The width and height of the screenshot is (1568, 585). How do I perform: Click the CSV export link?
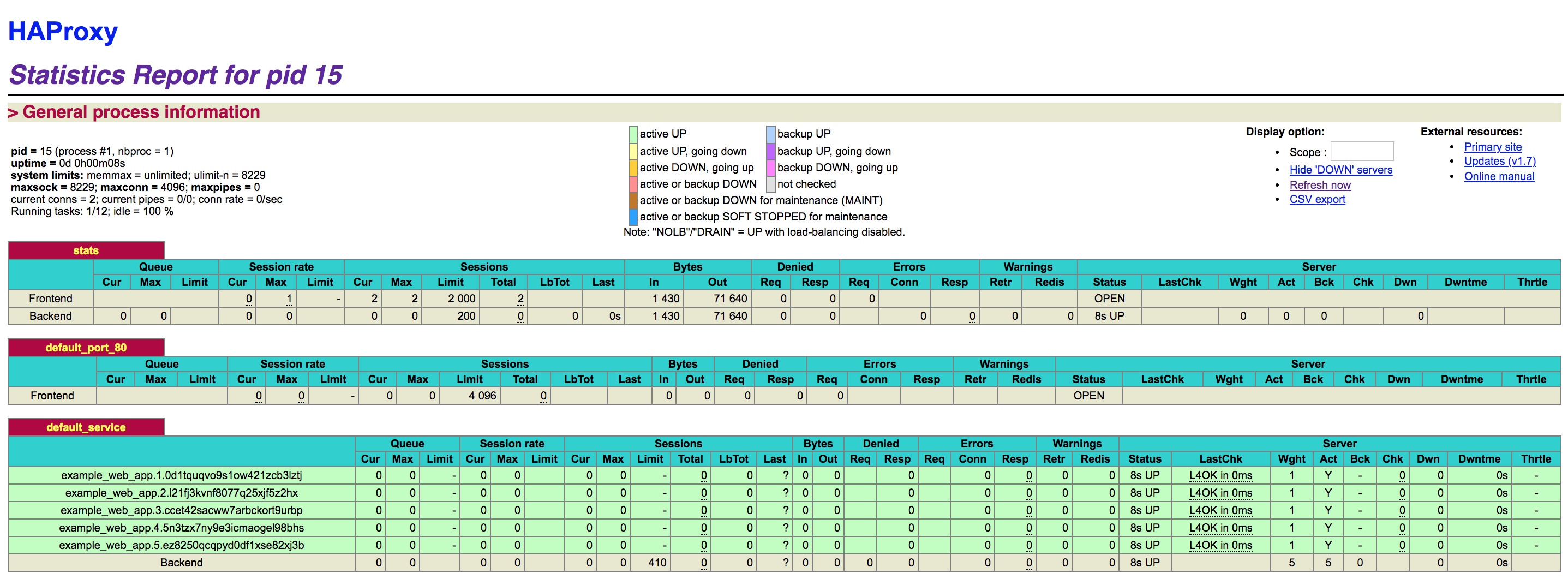click(1317, 199)
